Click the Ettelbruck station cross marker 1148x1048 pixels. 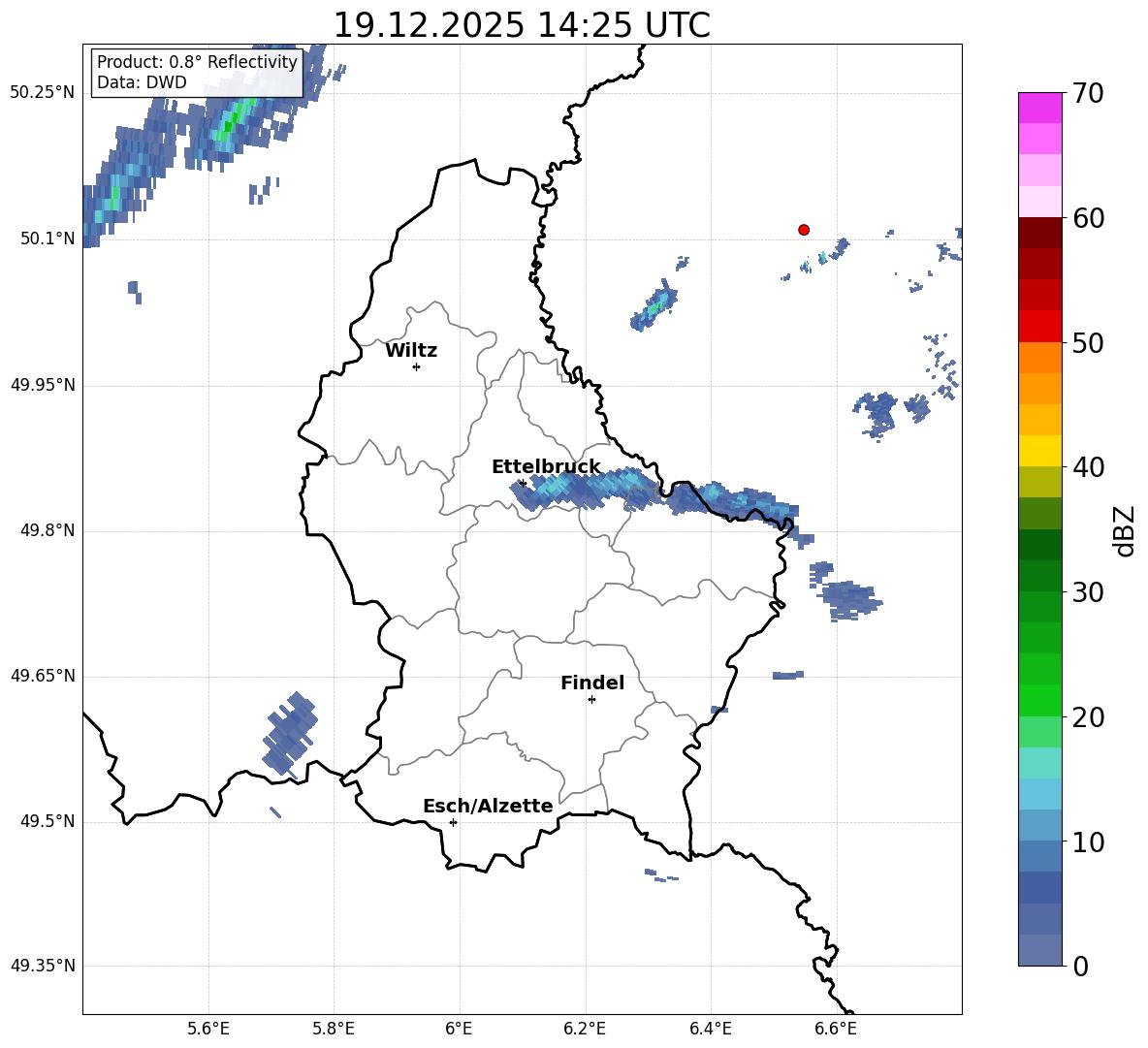pos(522,483)
